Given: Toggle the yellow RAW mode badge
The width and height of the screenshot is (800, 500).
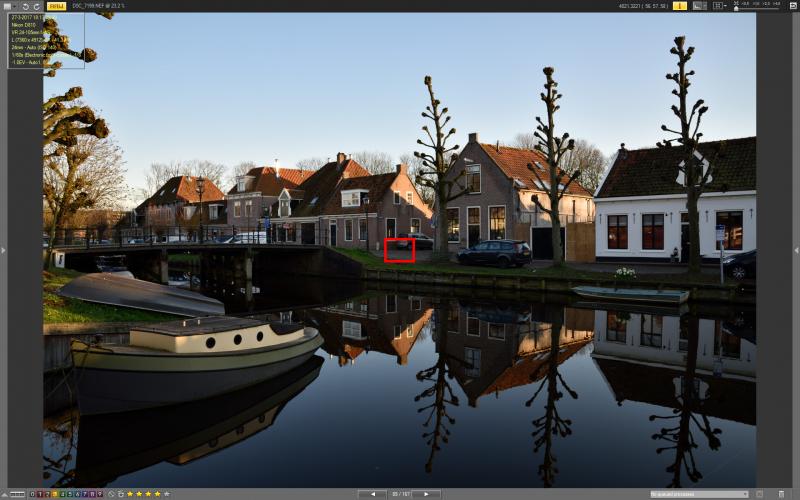Looking at the screenshot, I should (x=56, y=6).
